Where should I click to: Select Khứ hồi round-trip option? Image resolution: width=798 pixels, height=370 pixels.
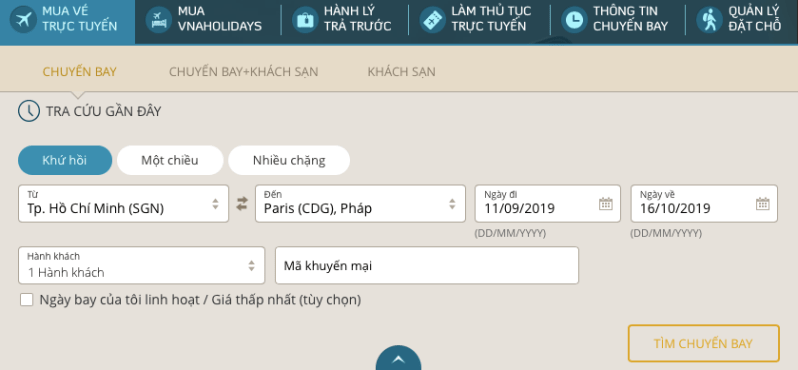pos(65,160)
